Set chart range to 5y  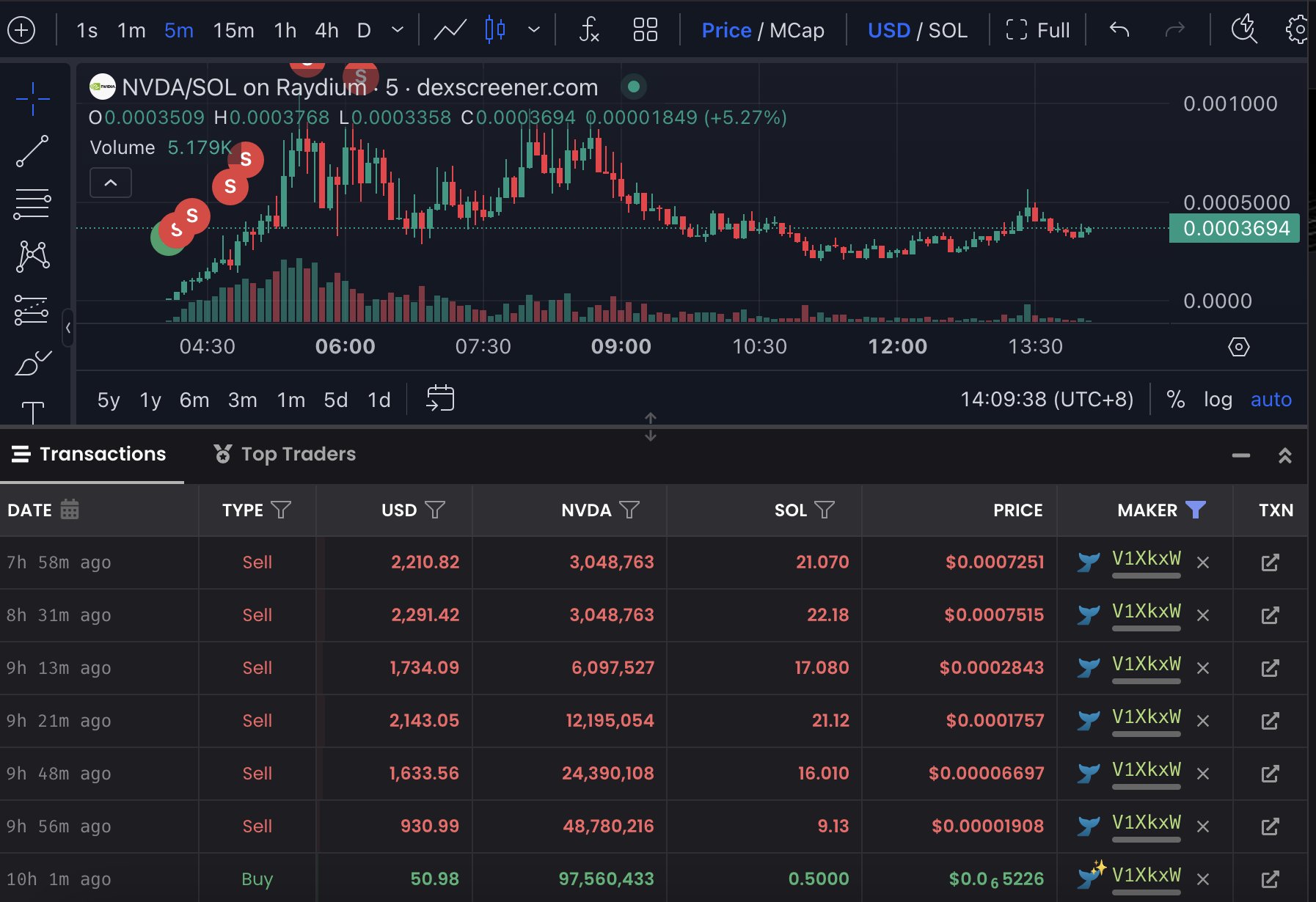click(x=109, y=400)
